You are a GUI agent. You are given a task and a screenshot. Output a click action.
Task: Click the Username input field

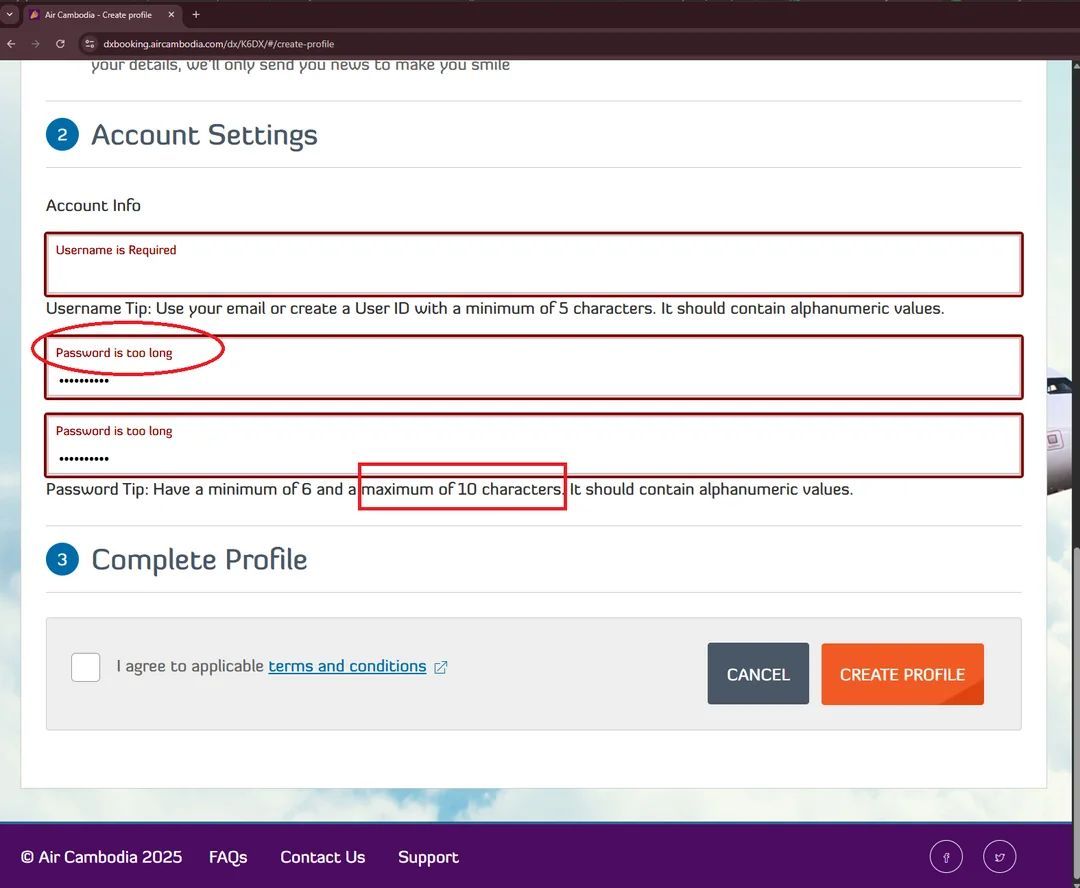(534, 265)
